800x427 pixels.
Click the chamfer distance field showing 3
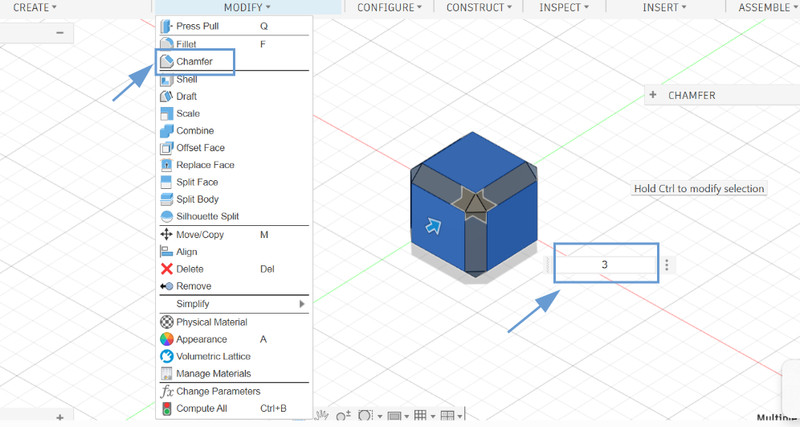tap(605, 264)
